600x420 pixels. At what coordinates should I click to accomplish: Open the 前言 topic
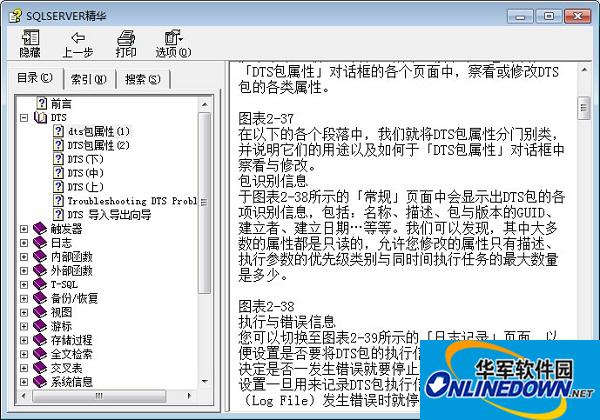coord(61,103)
